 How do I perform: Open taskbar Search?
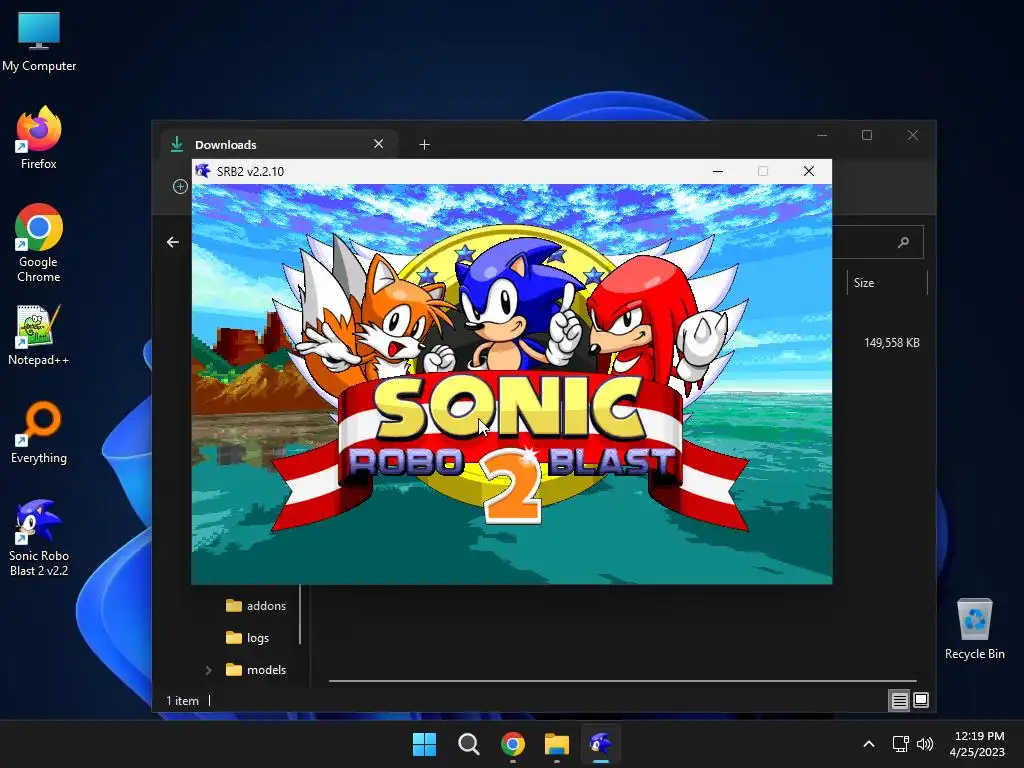[468, 744]
